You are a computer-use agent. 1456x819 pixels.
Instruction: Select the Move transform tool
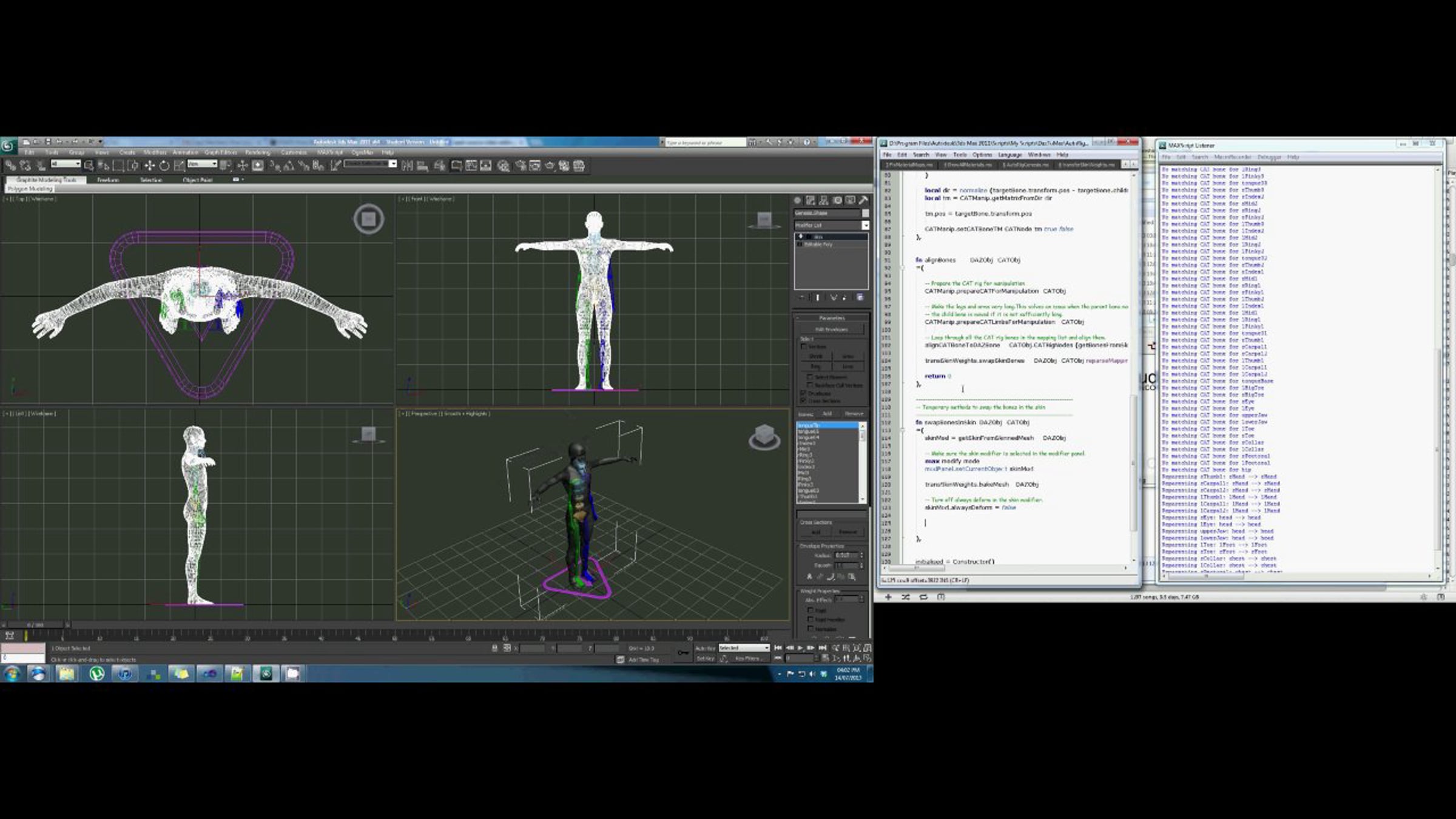tap(149, 166)
